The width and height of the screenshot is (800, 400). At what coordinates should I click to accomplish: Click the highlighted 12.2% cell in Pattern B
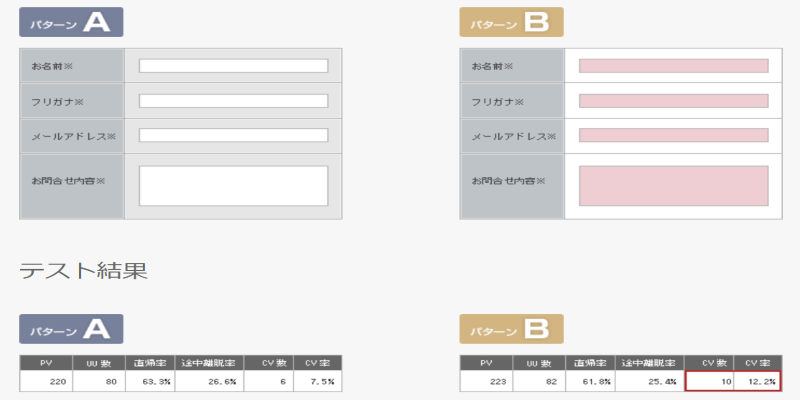[757, 381]
